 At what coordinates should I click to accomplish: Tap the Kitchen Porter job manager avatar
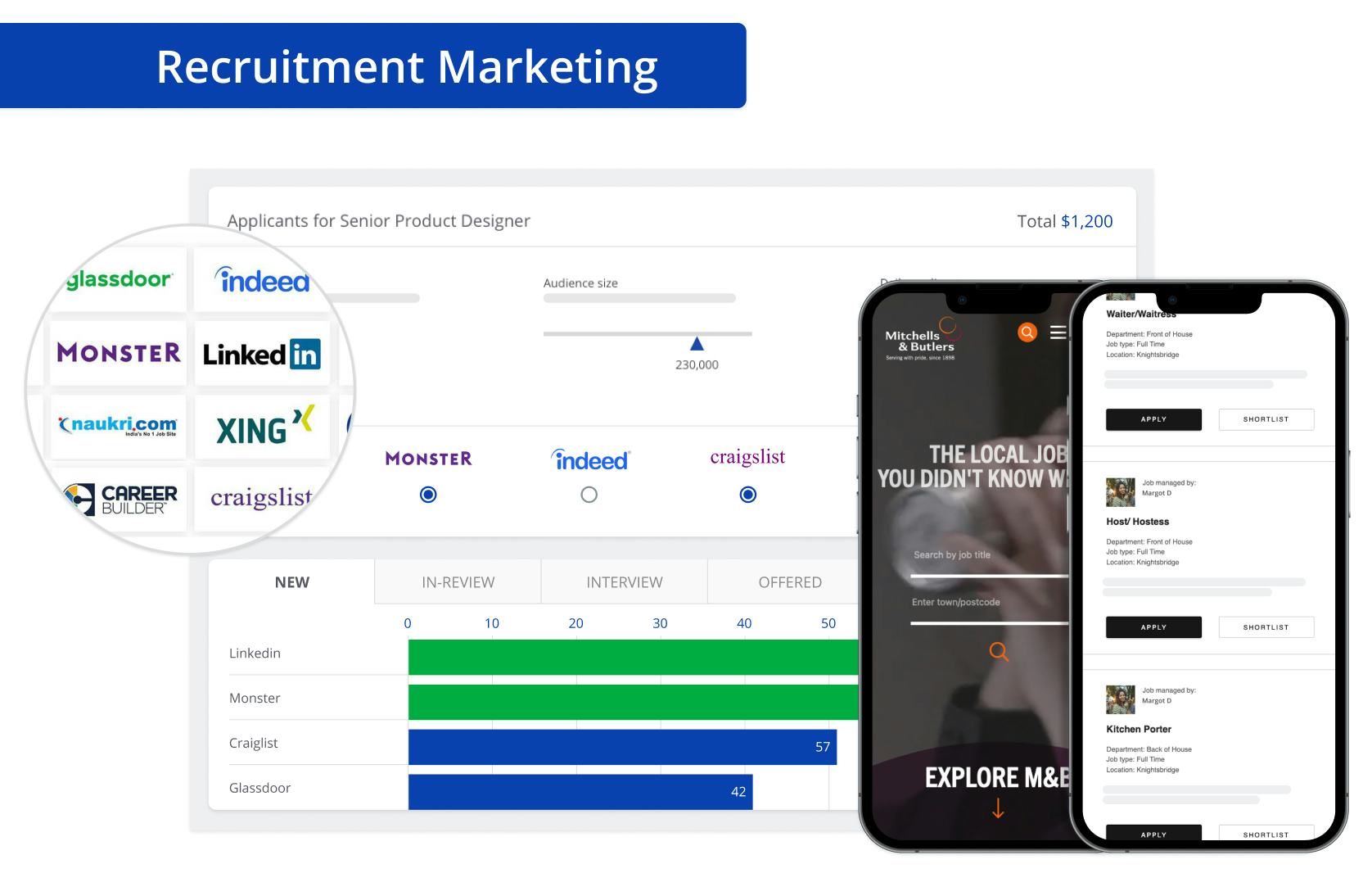1120,700
